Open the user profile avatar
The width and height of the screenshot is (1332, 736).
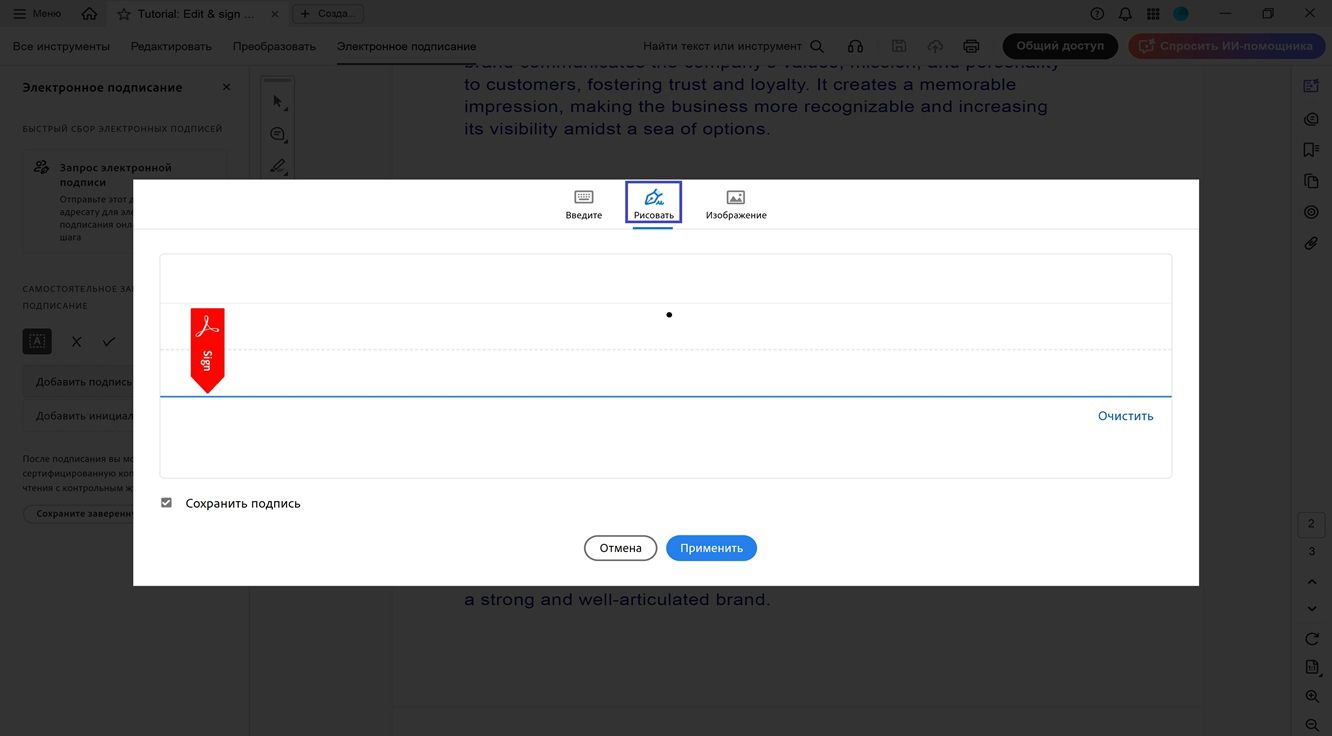[x=1181, y=14]
